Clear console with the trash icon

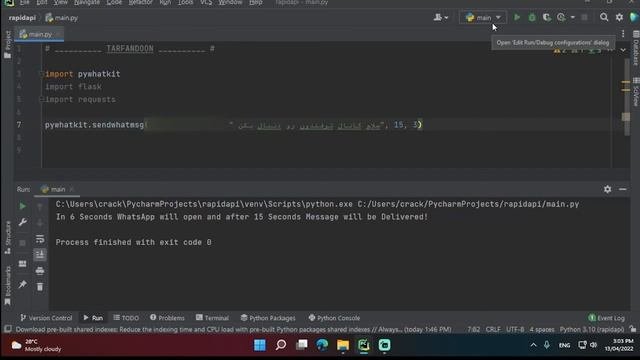click(x=40, y=287)
